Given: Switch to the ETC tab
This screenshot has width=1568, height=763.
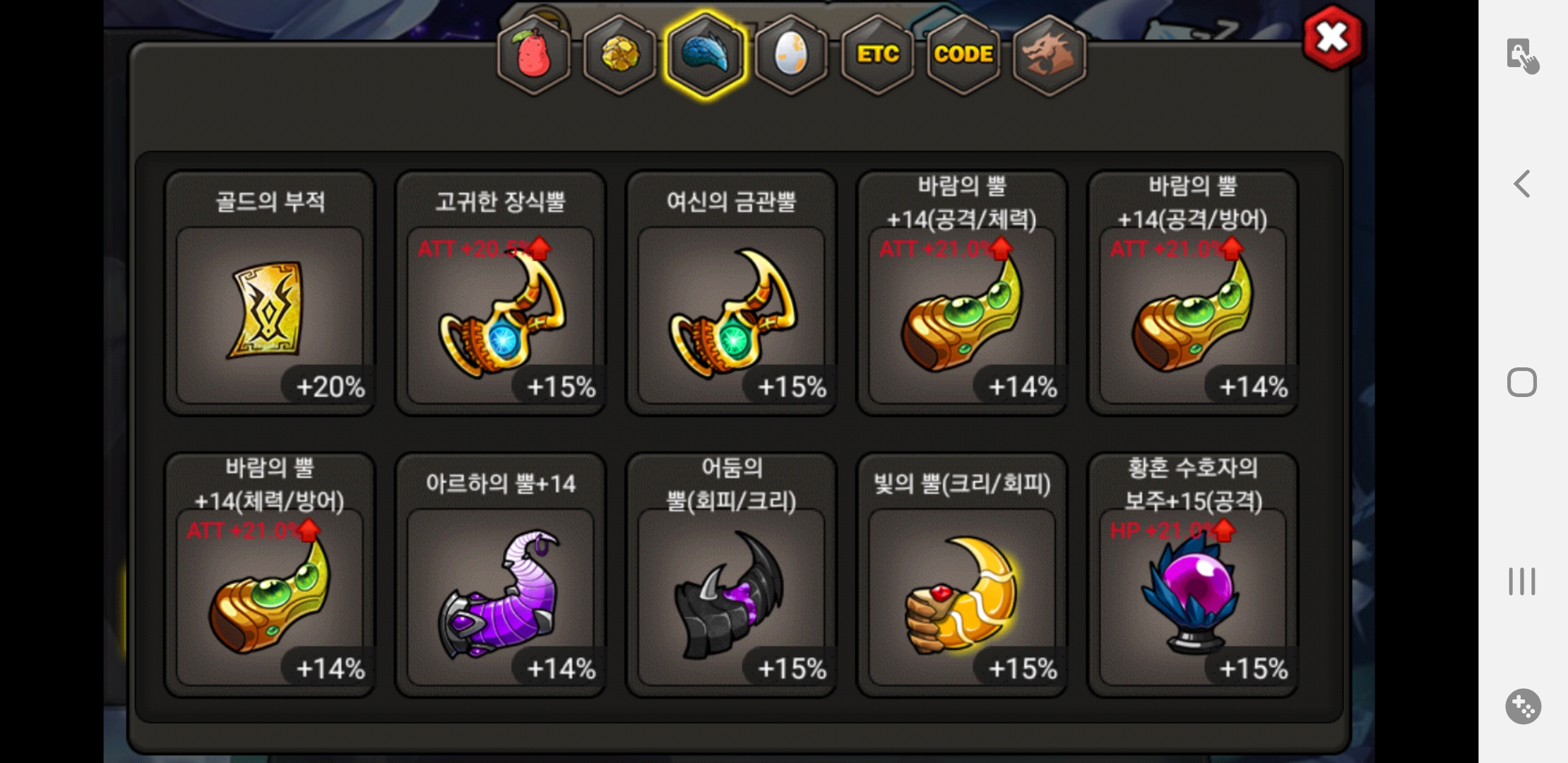Looking at the screenshot, I should (877, 55).
